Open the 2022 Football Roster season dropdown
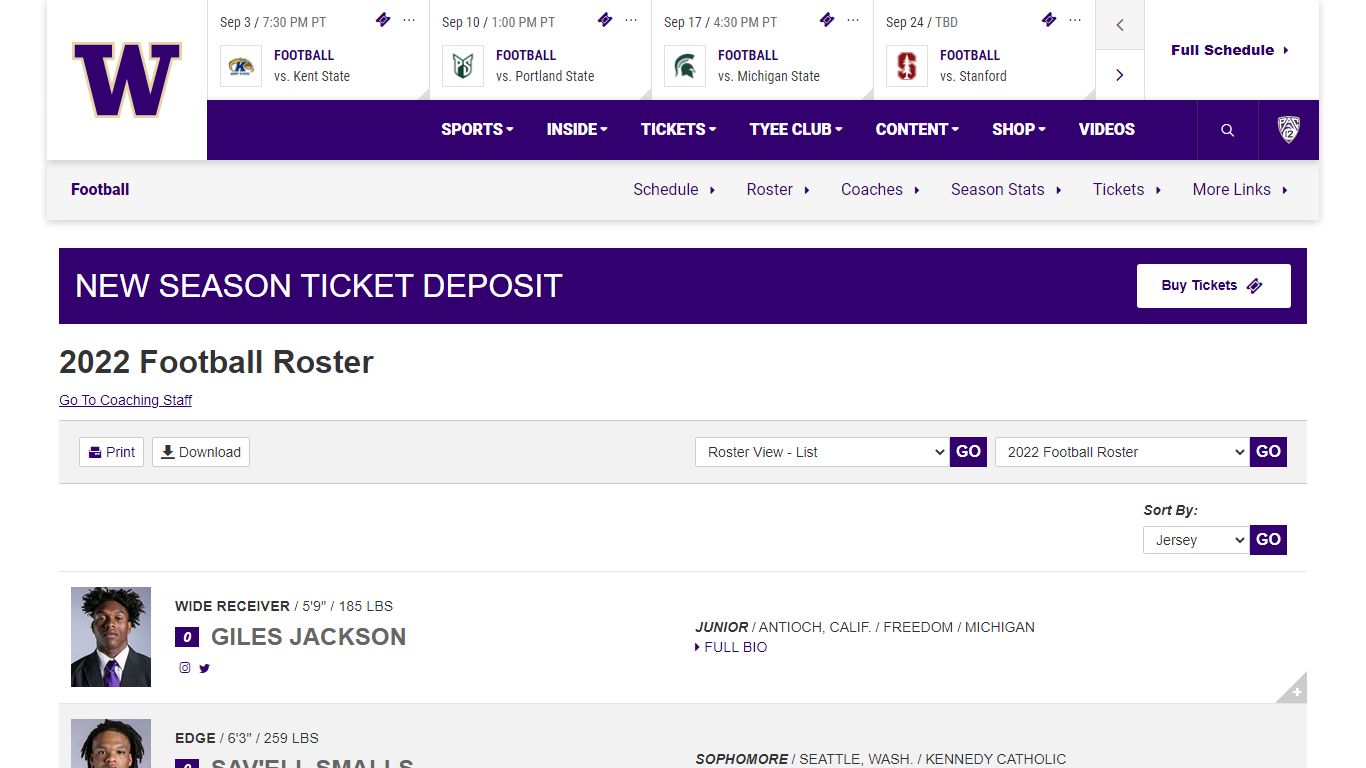The width and height of the screenshot is (1366, 768). click(x=1122, y=452)
